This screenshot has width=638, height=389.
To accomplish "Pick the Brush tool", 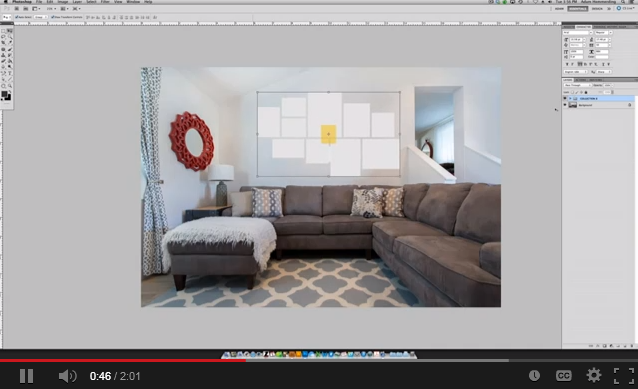I will coord(10,50).
